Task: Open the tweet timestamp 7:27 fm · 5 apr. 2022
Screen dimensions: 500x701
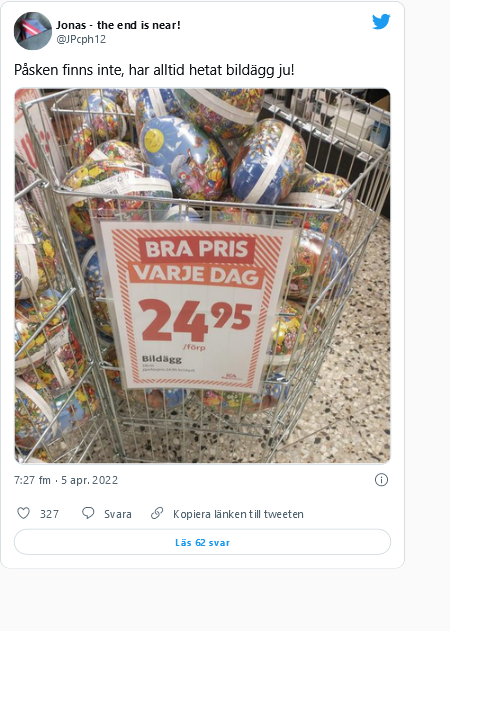Action: coord(66,480)
